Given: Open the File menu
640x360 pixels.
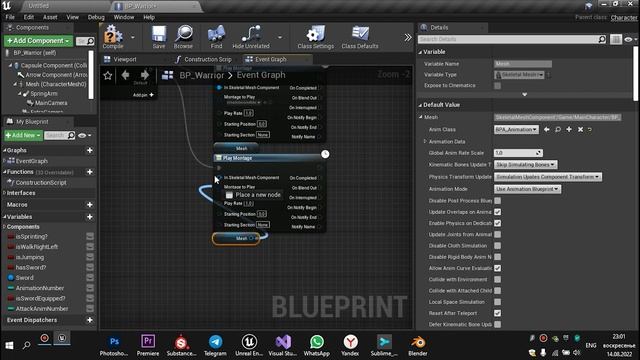Looking at the screenshot, I should click(10, 17).
